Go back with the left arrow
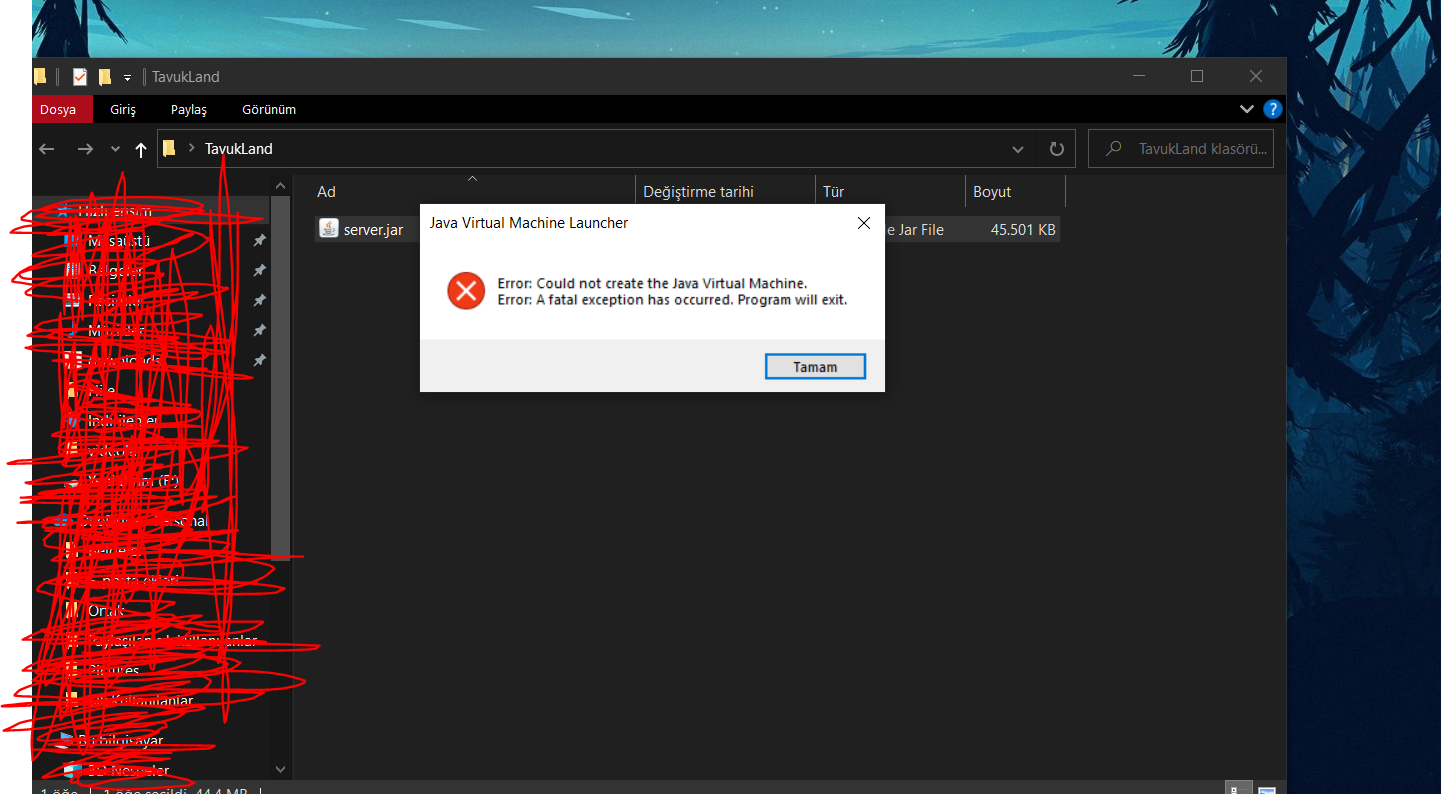Viewport: 1441px width, 794px height. [x=47, y=149]
